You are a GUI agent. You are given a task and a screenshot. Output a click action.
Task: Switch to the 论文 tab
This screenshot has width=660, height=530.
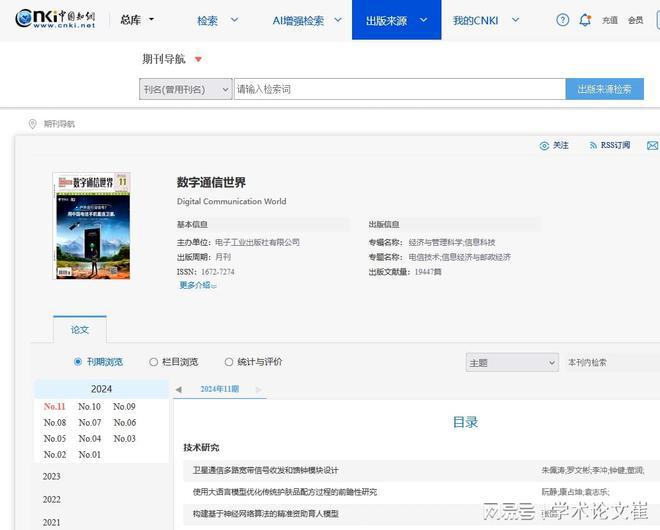(x=80, y=330)
